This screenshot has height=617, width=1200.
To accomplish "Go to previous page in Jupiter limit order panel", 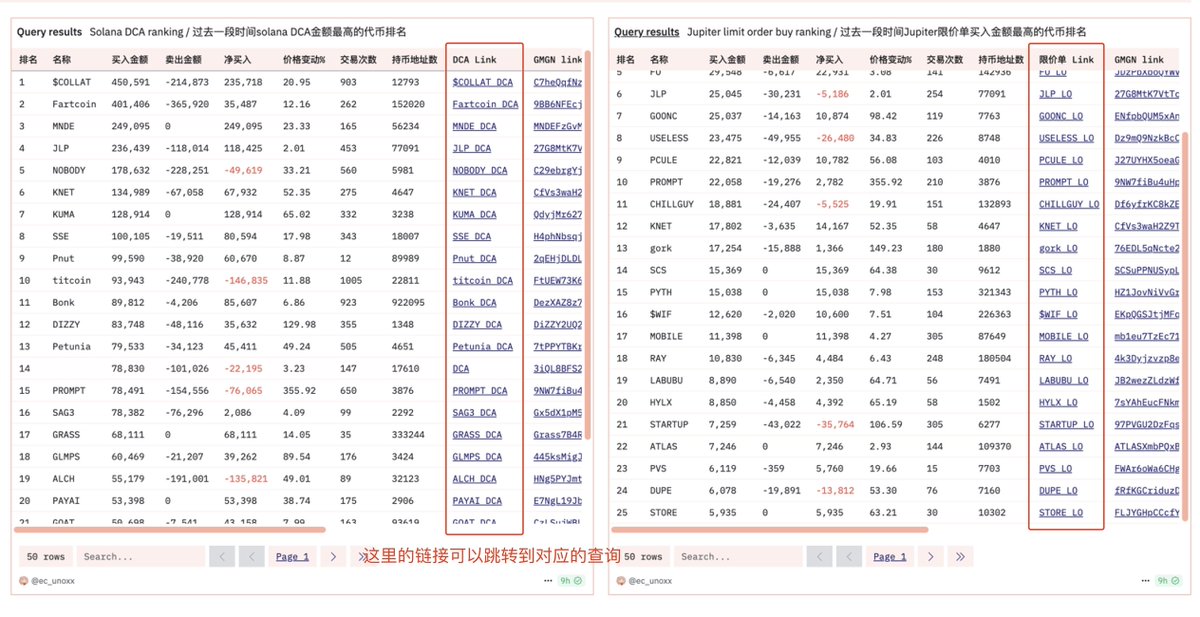I will tap(848, 556).
